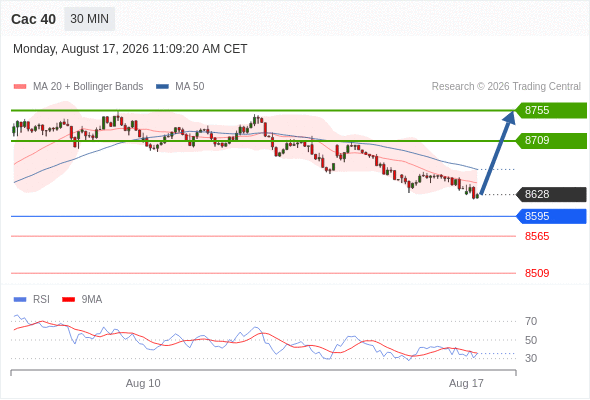Viewport: 590px width, 400px height.
Task: Click the red 8565 support label
Action: (x=537, y=236)
